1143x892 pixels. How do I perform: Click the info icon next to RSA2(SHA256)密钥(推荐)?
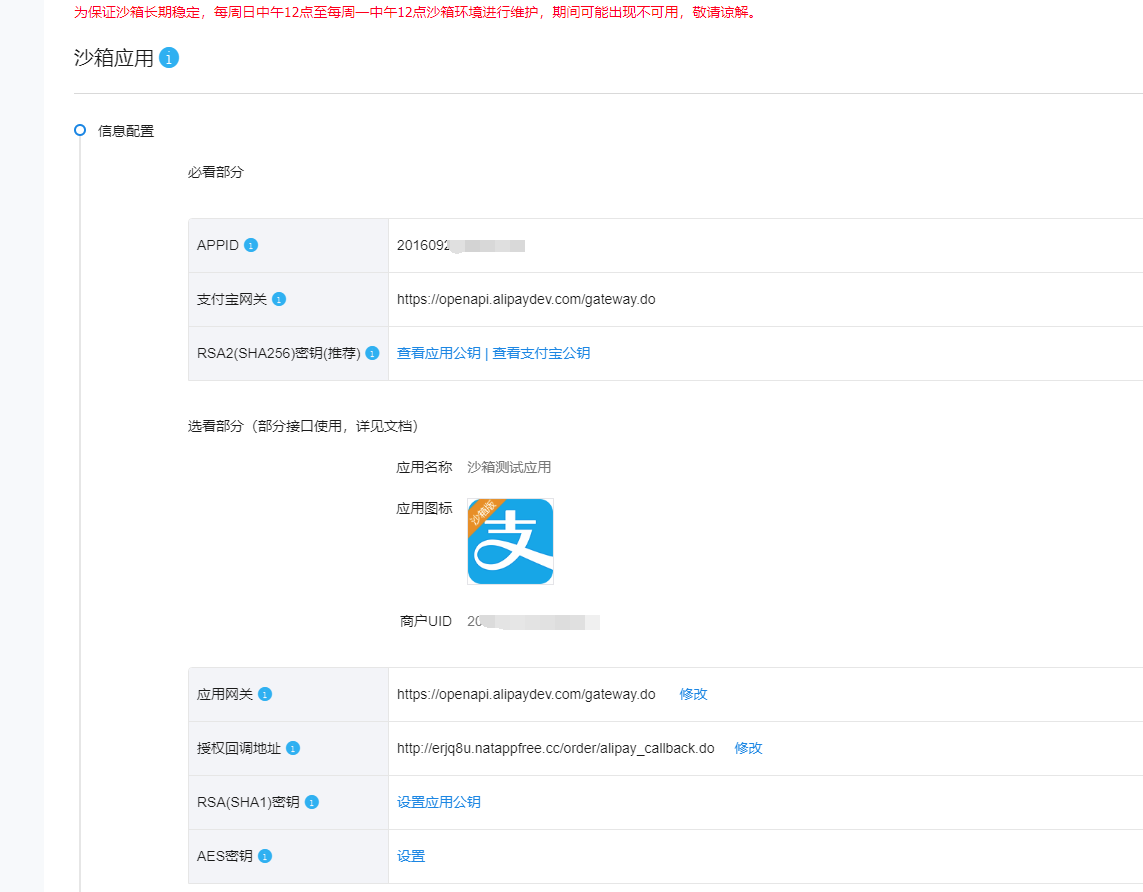[x=371, y=352]
